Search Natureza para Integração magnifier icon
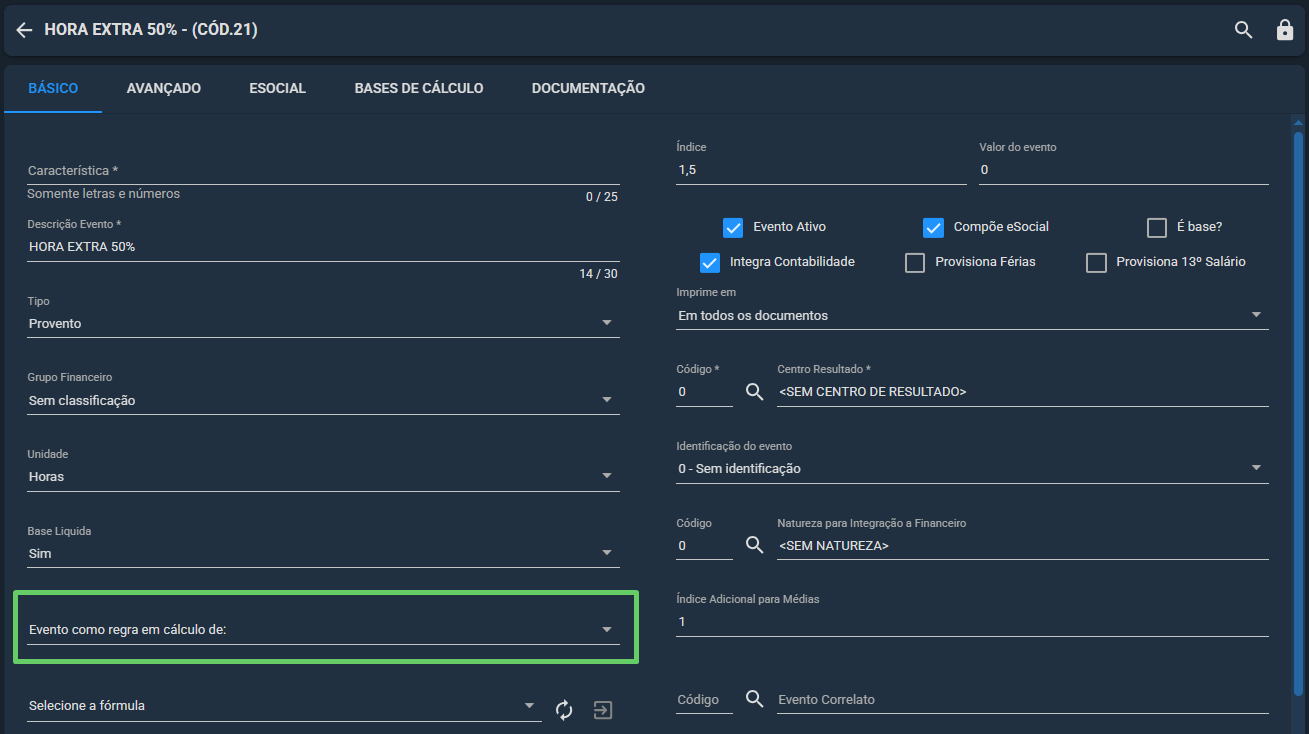1309x734 pixels. [755, 546]
